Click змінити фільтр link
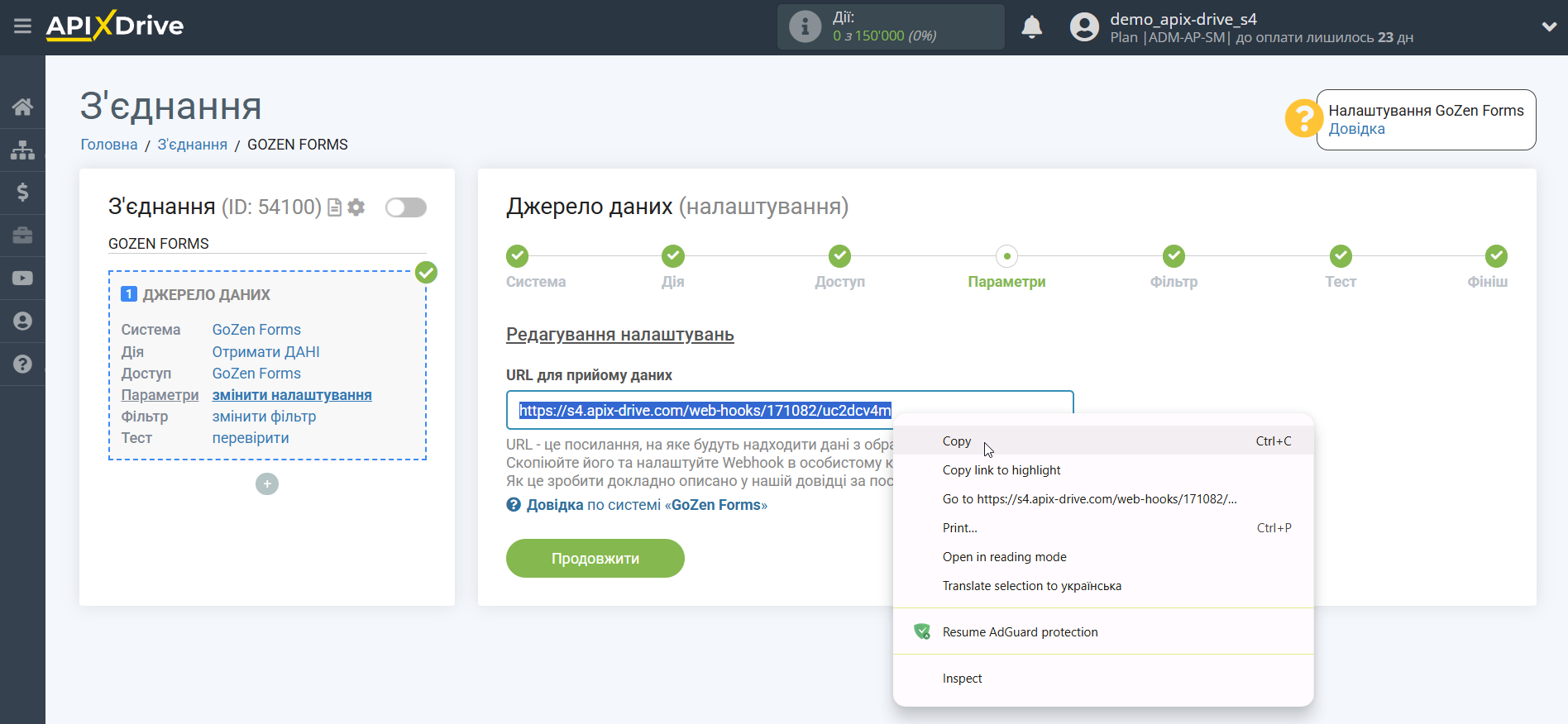Image resolution: width=1568 pixels, height=724 pixels. (264, 417)
